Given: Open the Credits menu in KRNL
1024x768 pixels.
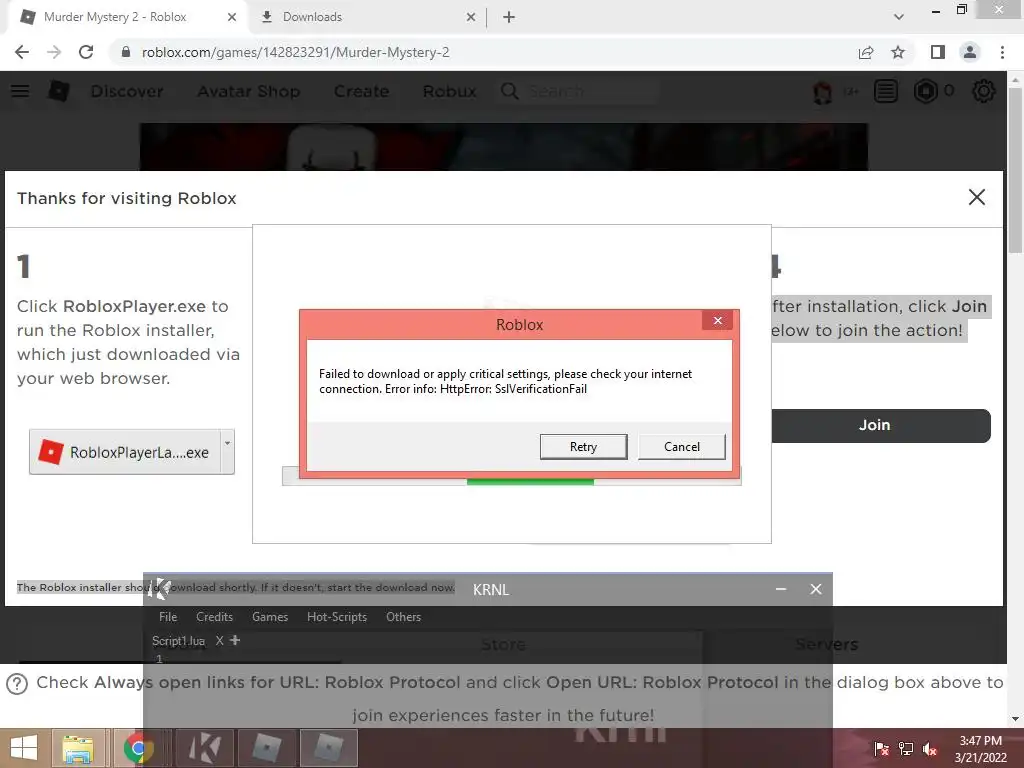Looking at the screenshot, I should [x=214, y=616].
